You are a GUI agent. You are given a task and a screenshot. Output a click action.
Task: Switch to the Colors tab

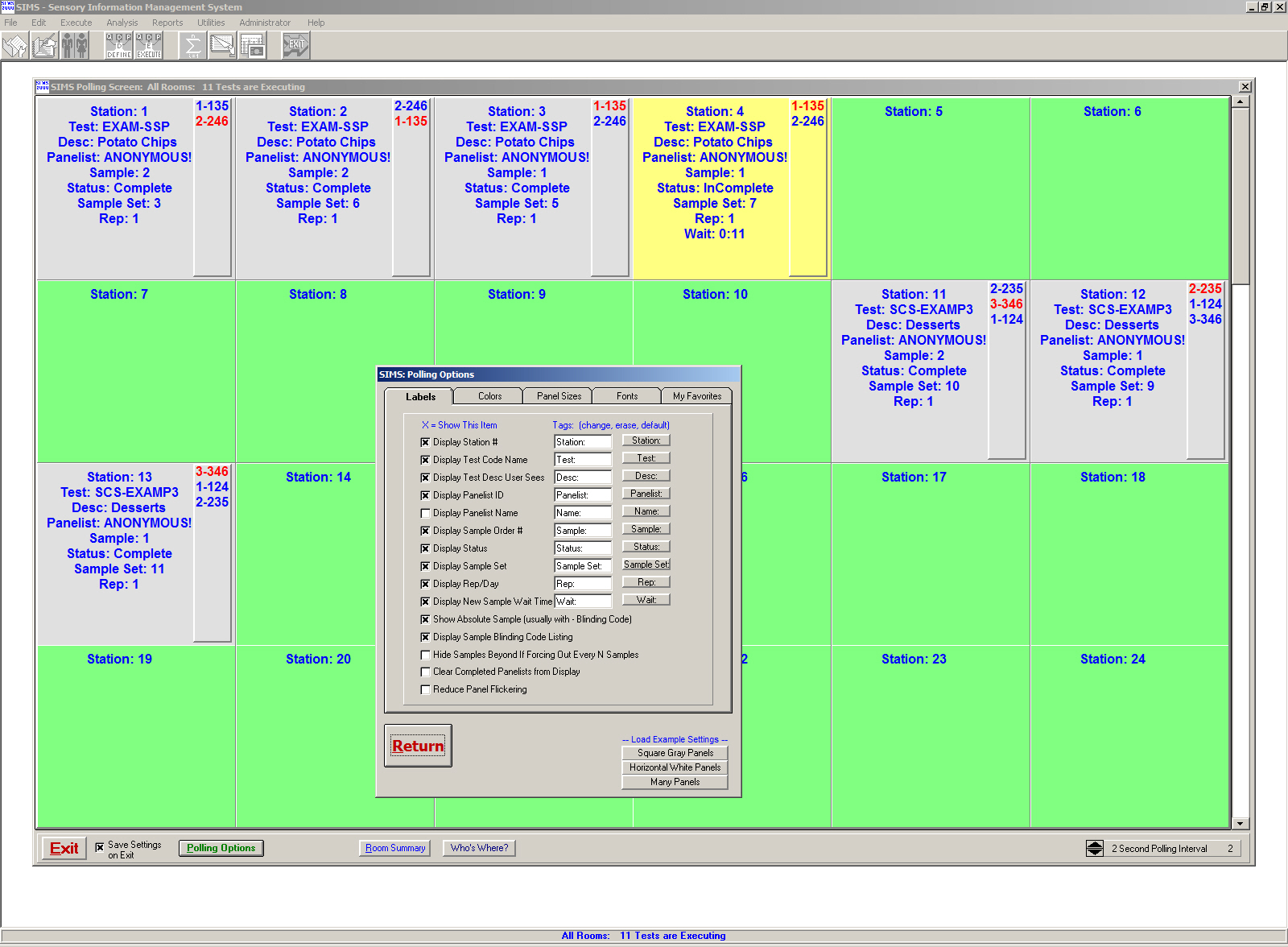pos(489,396)
